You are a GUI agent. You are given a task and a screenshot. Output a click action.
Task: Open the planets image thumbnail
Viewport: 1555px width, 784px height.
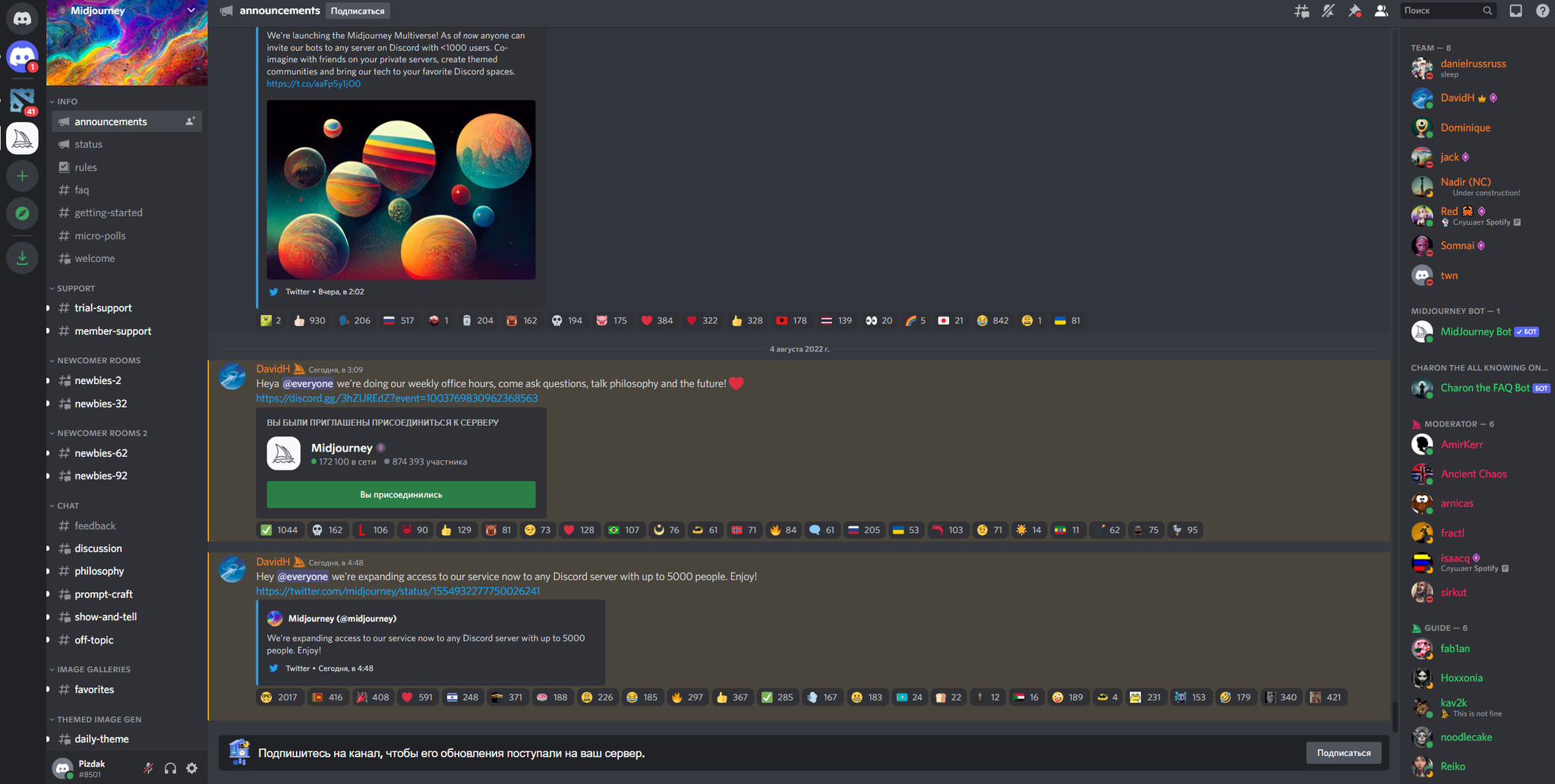(401, 190)
